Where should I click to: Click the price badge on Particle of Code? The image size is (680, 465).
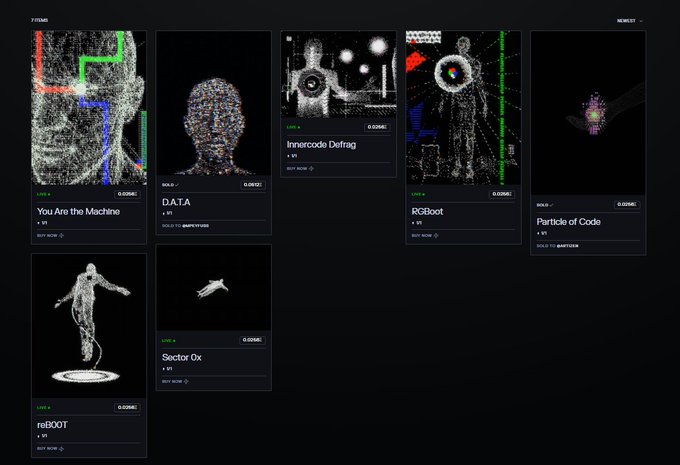[627, 204]
